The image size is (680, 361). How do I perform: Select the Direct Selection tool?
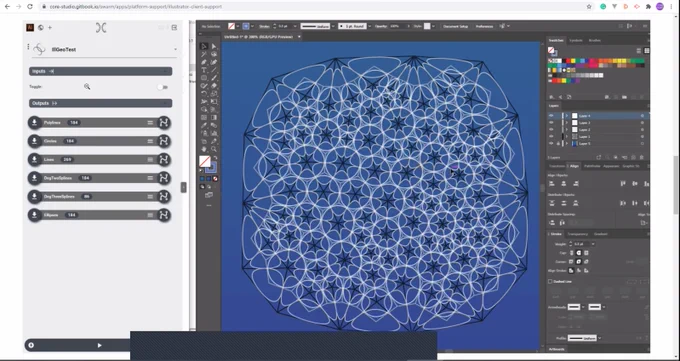pos(214,46)
